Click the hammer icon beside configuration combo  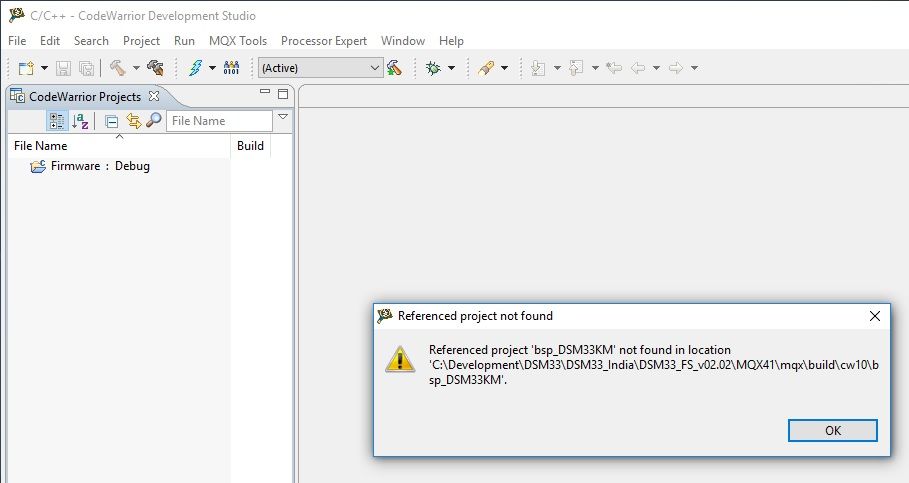[394, 68]
